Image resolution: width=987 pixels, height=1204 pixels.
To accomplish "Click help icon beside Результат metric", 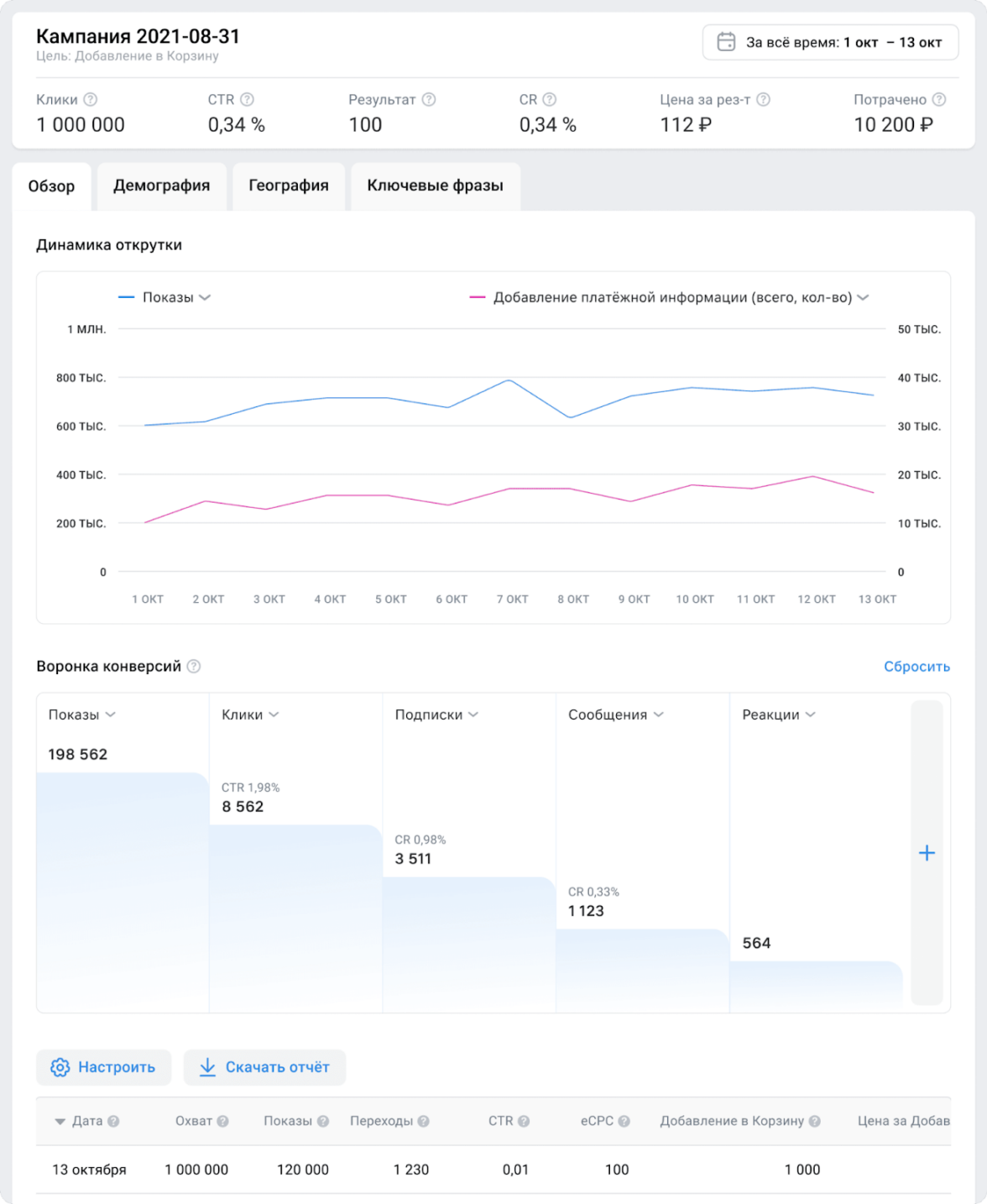I will (x=429, y=99).
